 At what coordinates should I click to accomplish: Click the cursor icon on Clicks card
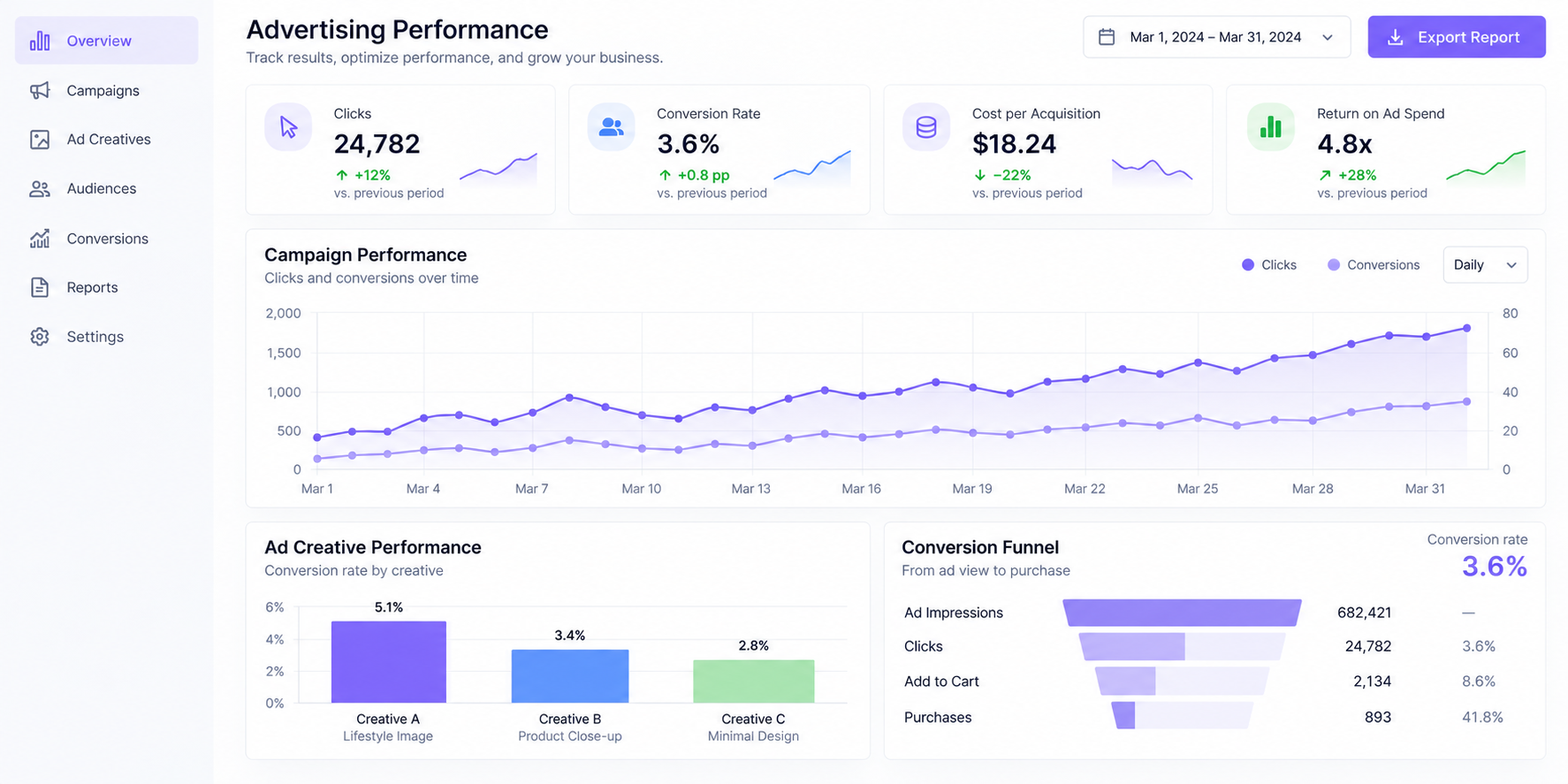288,127
